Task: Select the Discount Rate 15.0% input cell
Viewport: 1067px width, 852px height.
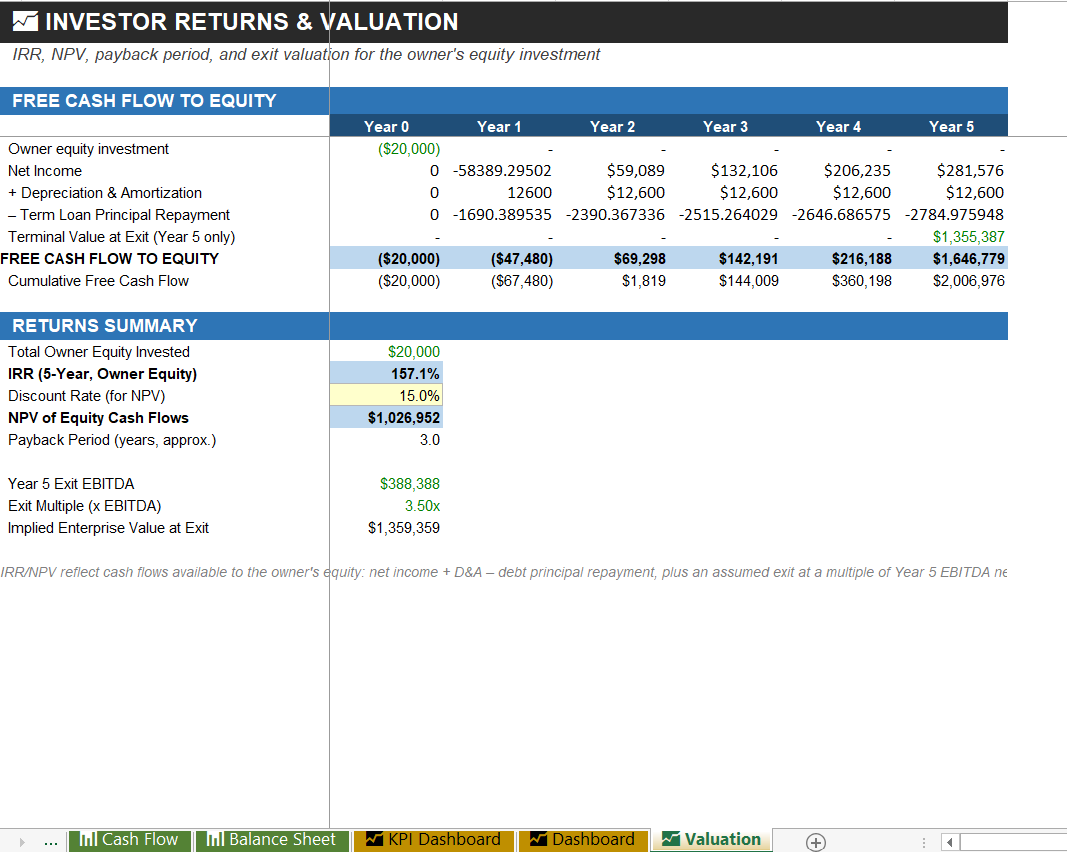Action: pyautogui.click(x=386, y=395)
